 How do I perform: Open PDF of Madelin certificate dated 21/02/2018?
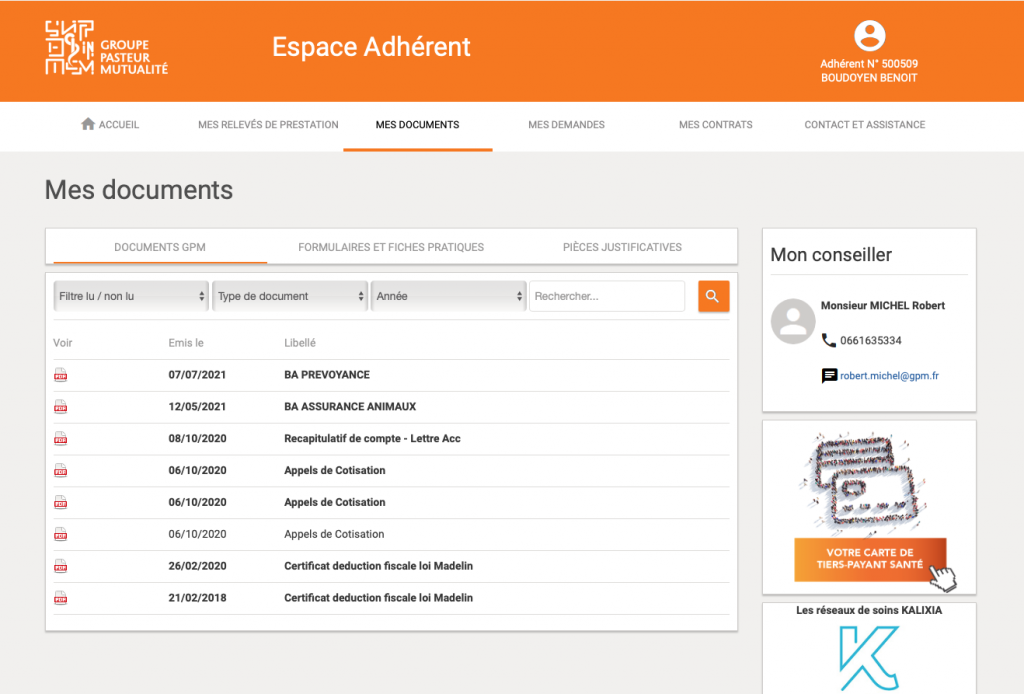coord(60,598)
